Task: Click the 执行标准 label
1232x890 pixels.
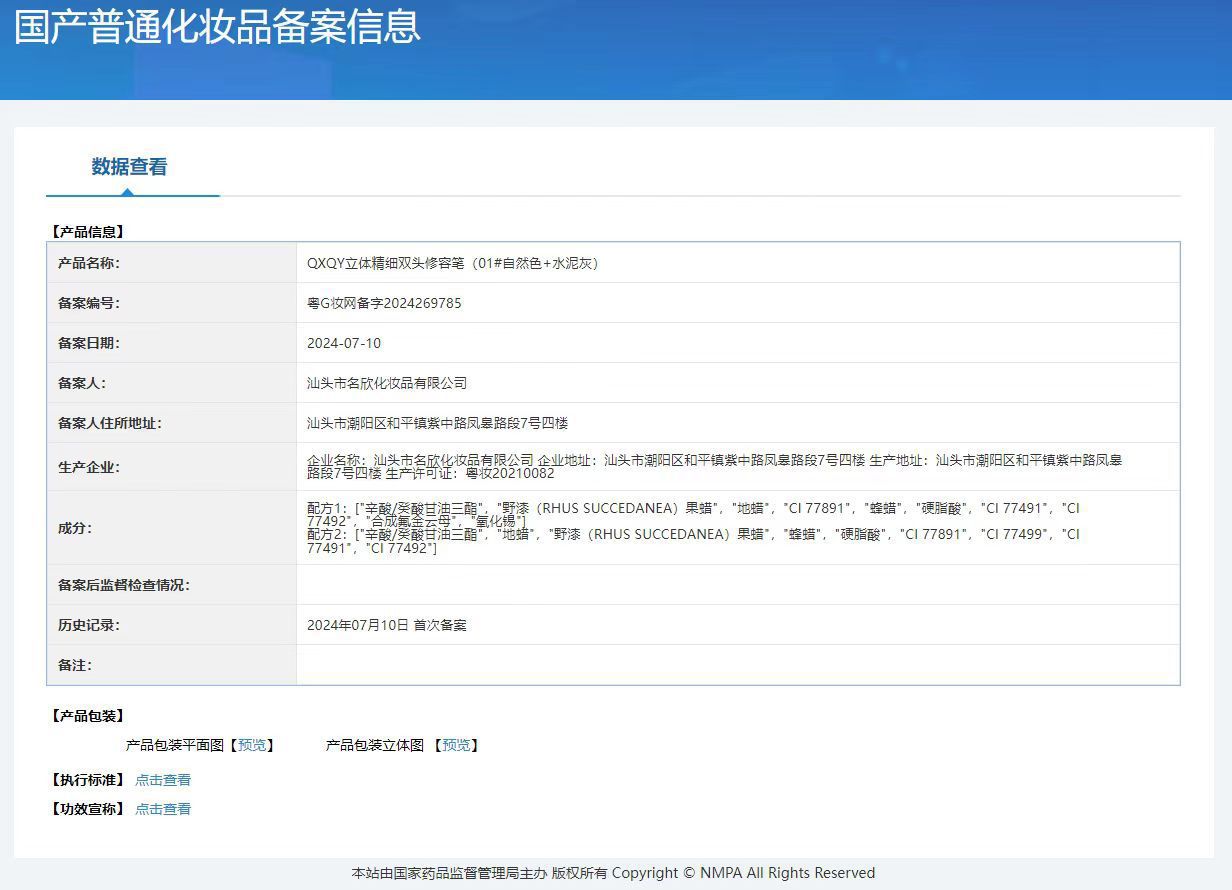Action: coord(88,780)
